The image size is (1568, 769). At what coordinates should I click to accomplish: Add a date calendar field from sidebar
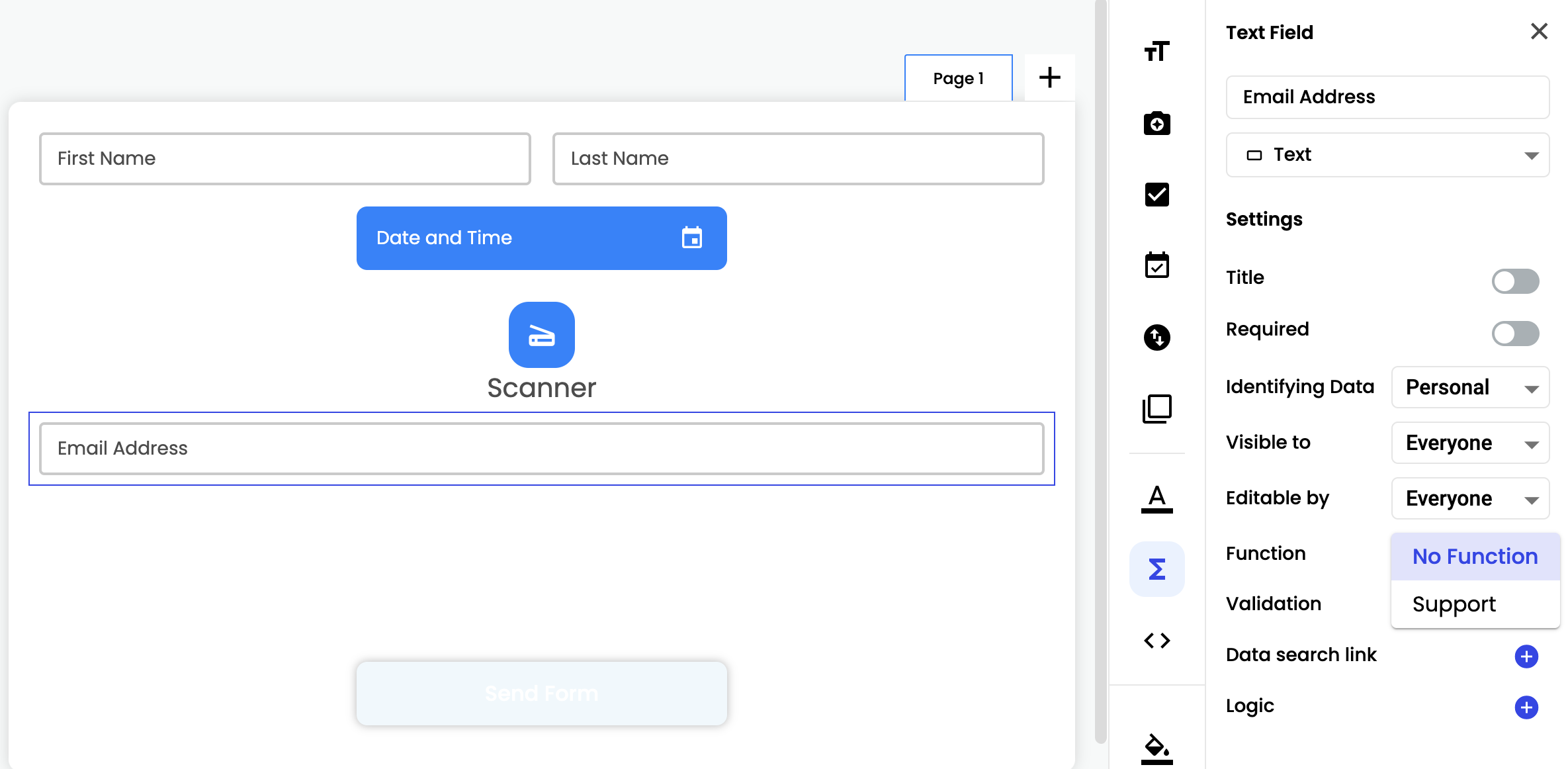(1156, 265)
